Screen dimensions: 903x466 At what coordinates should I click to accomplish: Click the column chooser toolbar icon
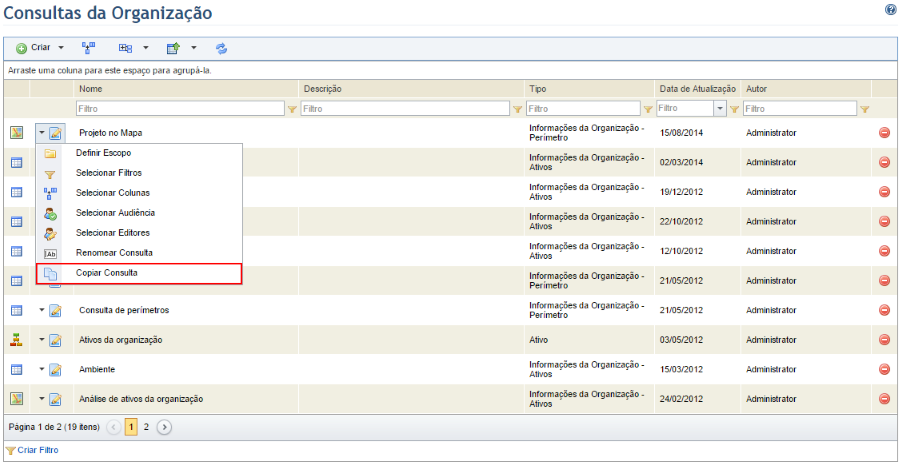coord(89,48)
